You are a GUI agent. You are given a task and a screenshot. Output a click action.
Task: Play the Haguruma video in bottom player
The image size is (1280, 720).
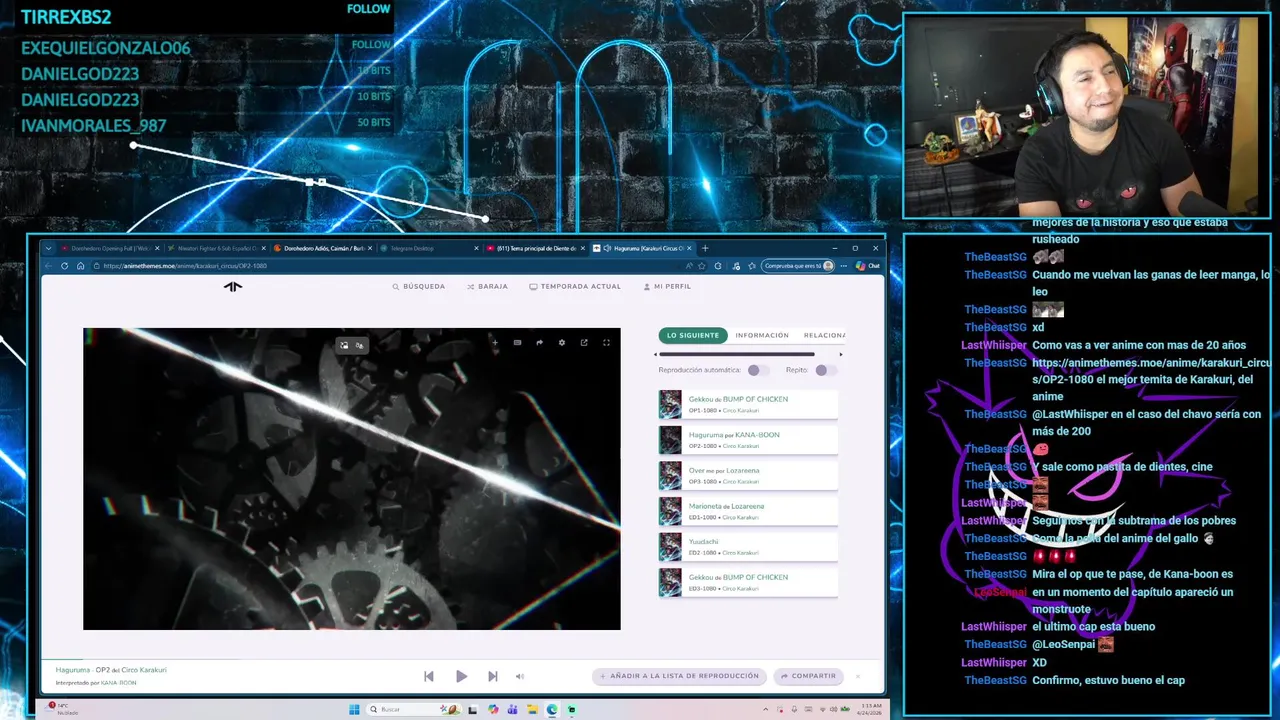pyautogui.click(x=461, y=676)
